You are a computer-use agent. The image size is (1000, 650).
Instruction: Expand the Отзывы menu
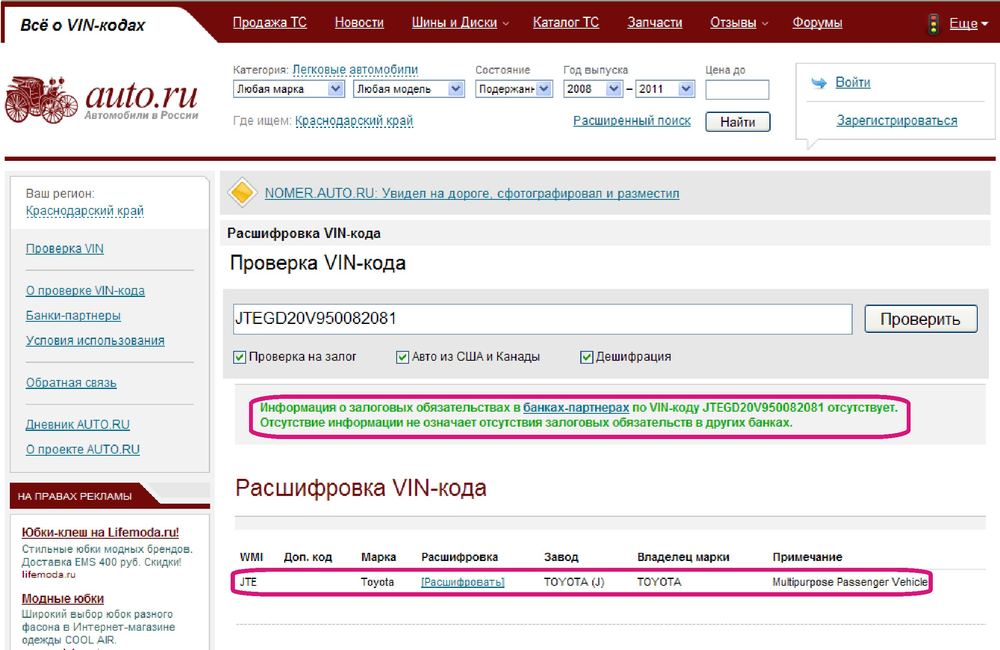(739, 22)
